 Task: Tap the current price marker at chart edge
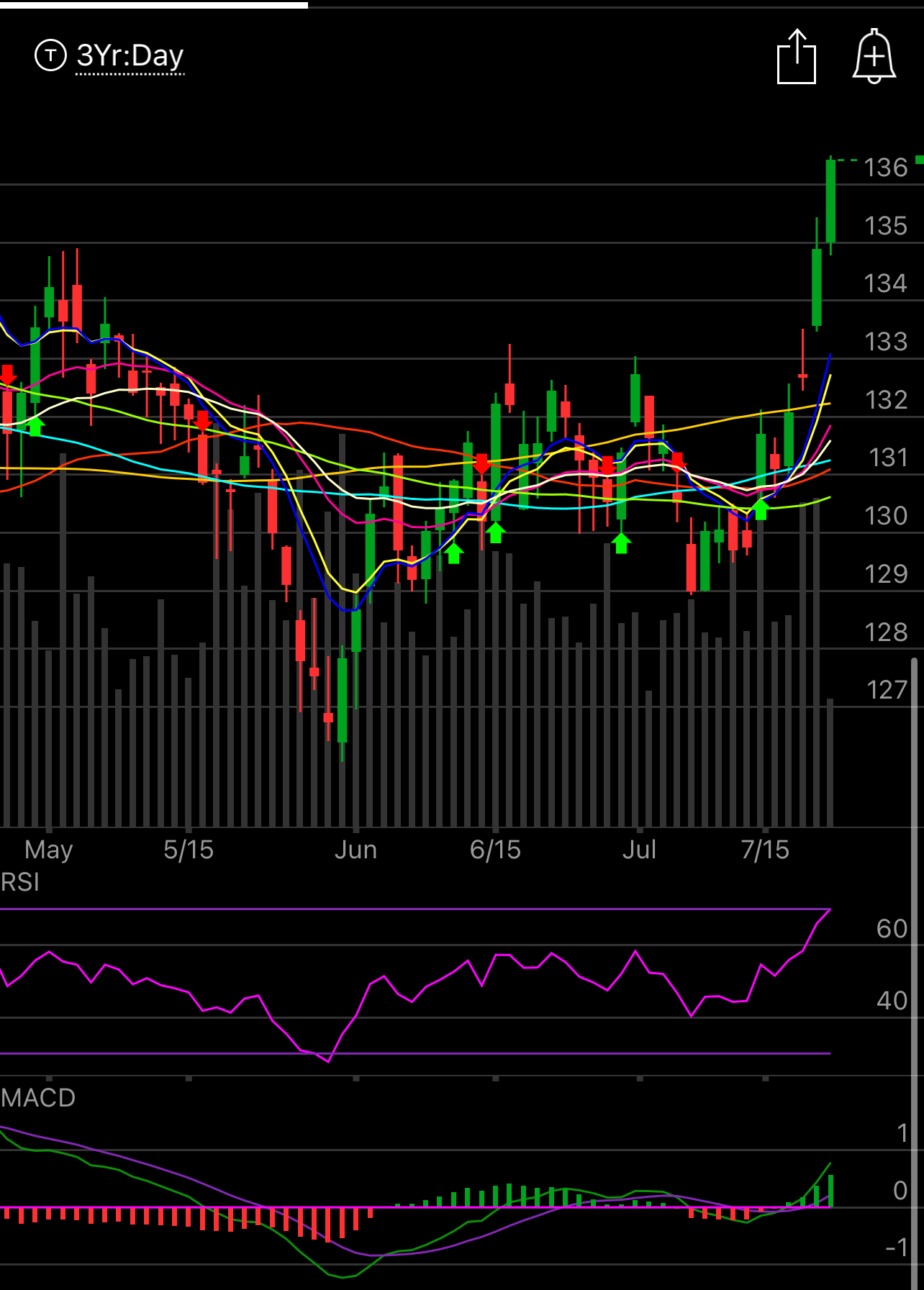coord(919,160)
